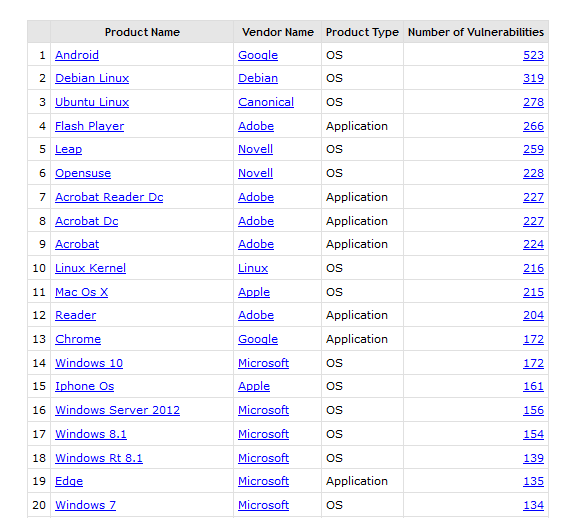The image size is (575, 518).
Task: View the 204 vulnerabilities for Reader
Action: point(534,315)
